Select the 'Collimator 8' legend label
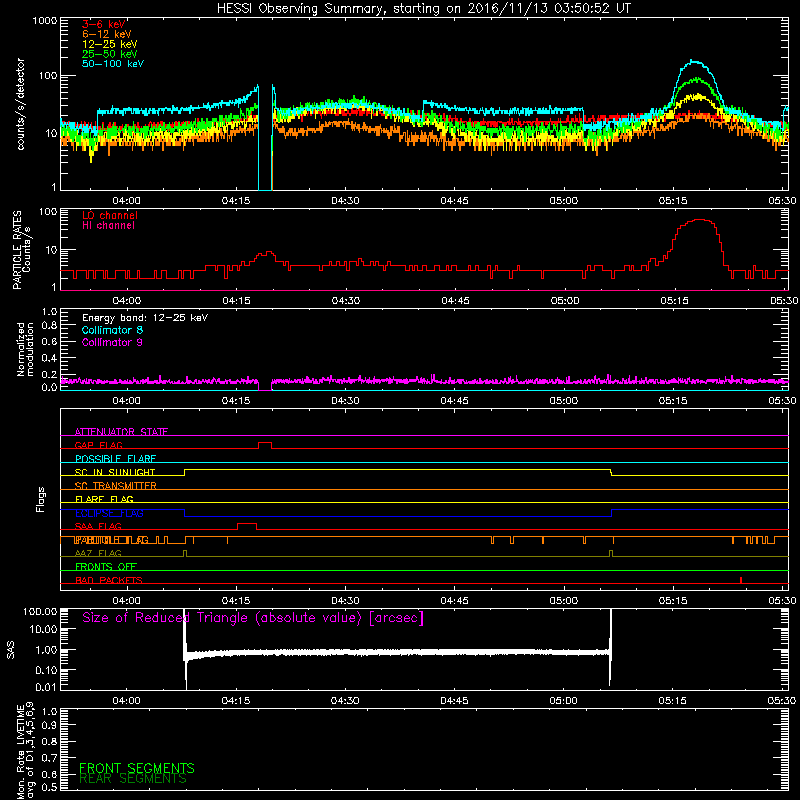 coord(112,330)
